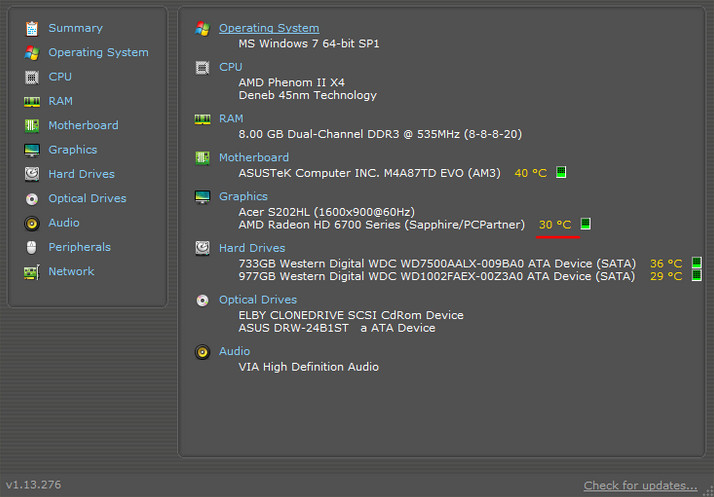This screenshot has height=497, width=714.
Task: Click the Network card icon in sidebar
Action: point(32,272)
